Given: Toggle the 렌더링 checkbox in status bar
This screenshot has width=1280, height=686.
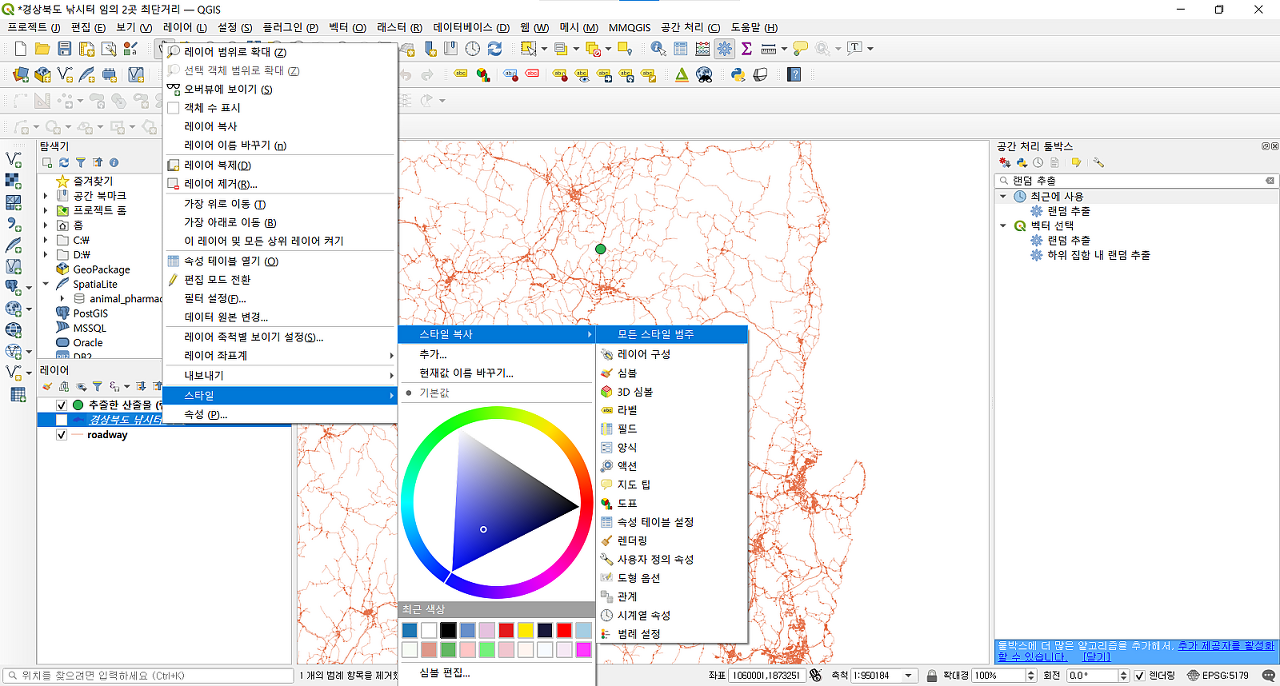Looking at the screenshot, I should [1139, 676].
